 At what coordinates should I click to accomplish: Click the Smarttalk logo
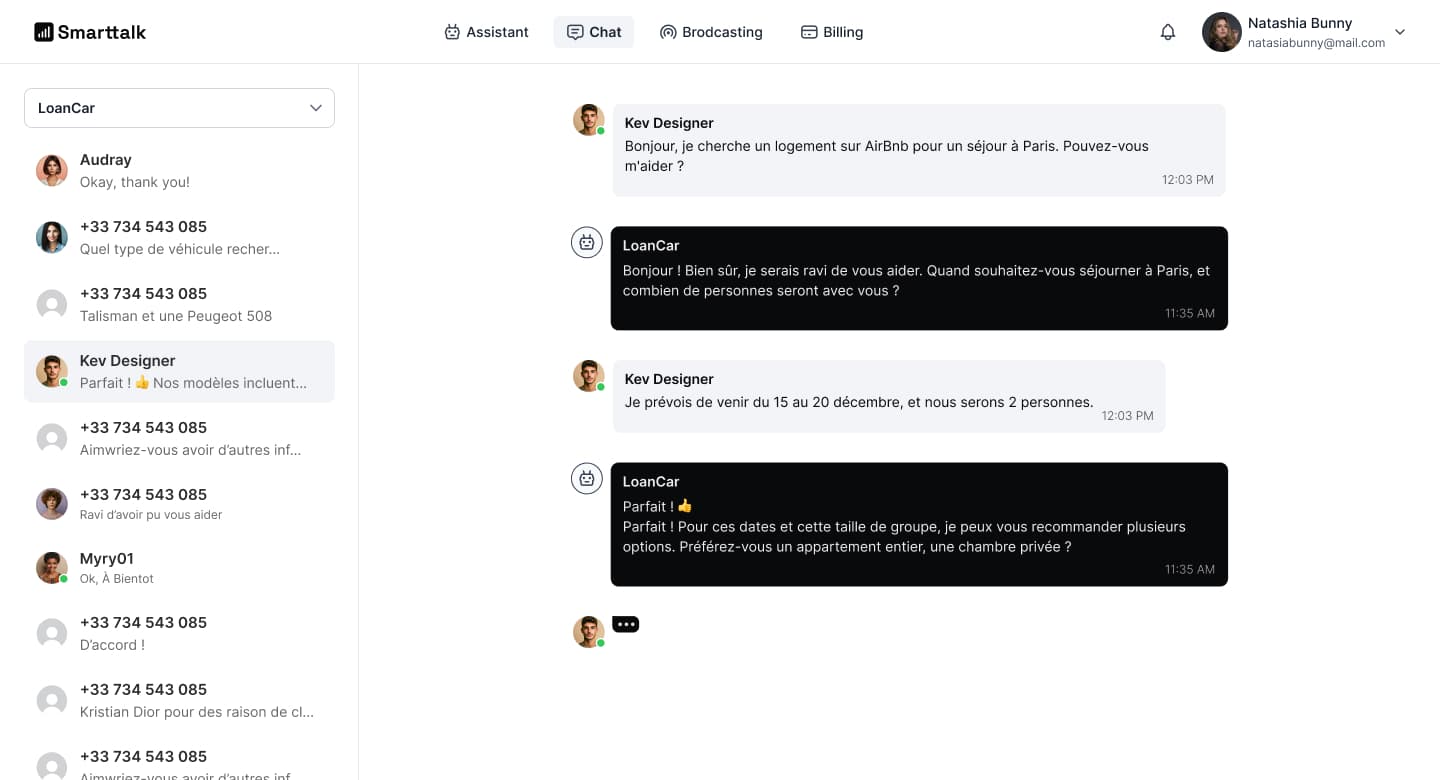point(89,31)
